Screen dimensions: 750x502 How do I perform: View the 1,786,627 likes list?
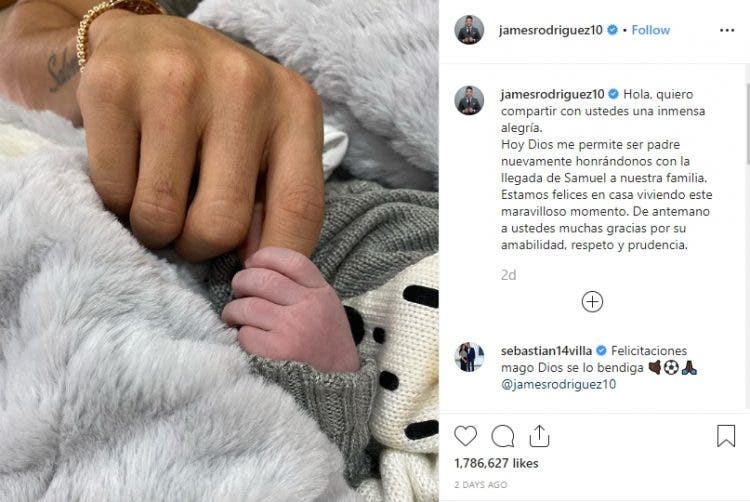point(496,463)
